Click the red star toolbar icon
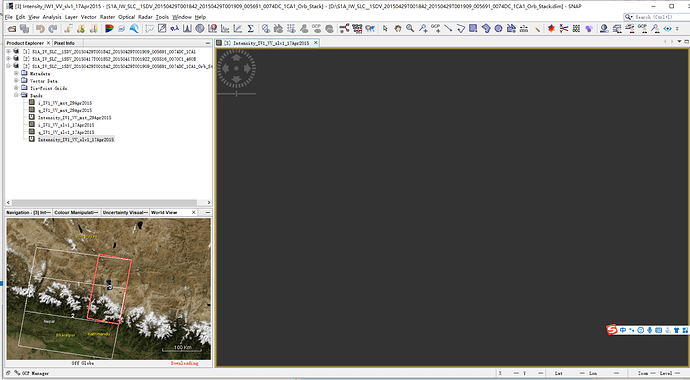Screen dimensions: 690x380 click(x=551, y=29)
